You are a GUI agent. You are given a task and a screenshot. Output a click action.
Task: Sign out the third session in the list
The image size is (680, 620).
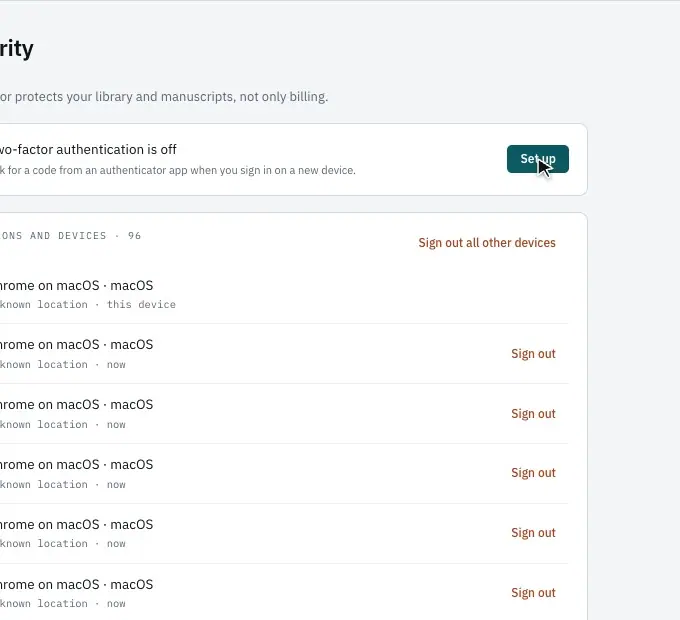point(533,414)
